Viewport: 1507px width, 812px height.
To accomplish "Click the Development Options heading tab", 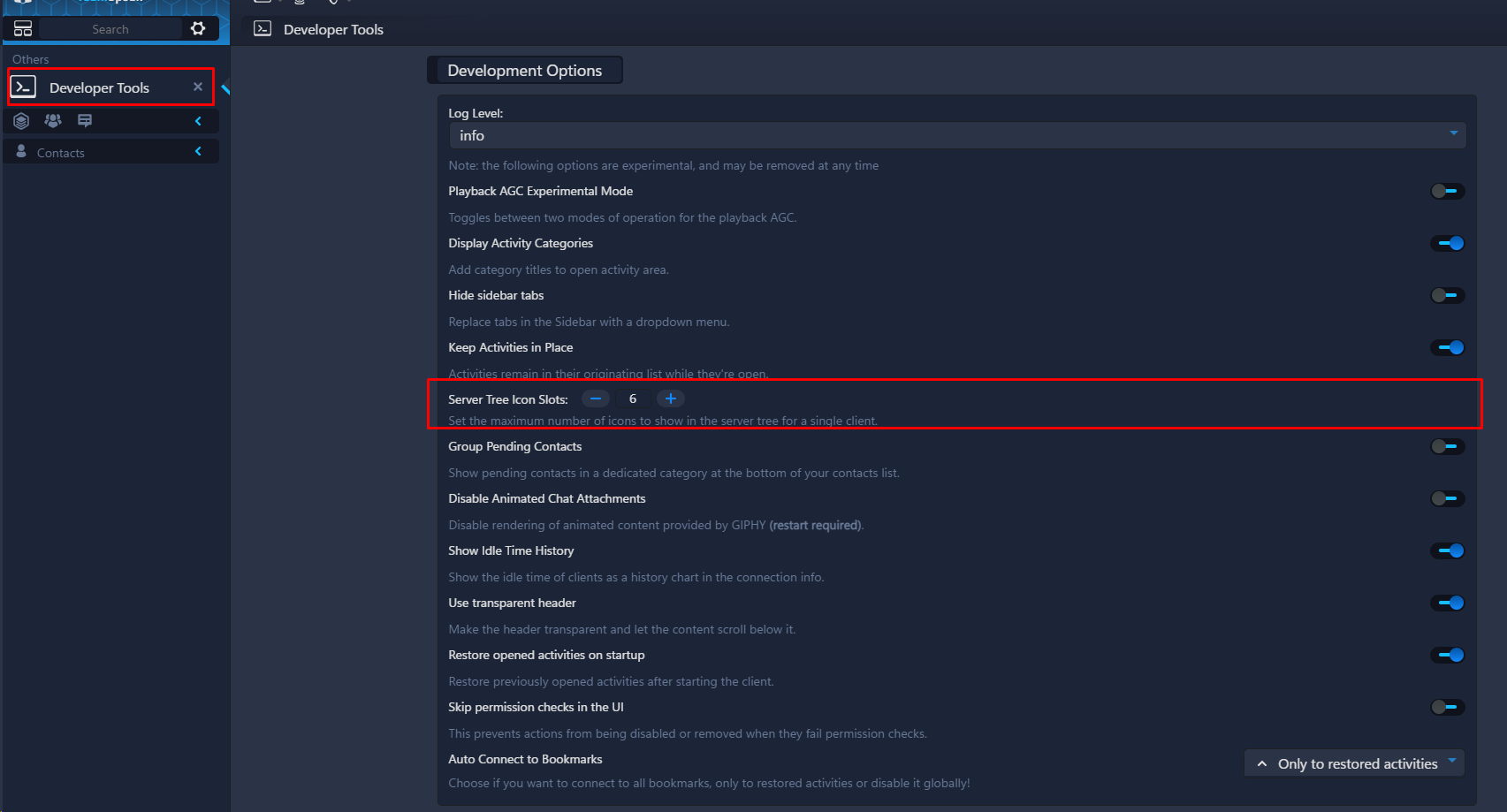I will [x=524, y=71].
